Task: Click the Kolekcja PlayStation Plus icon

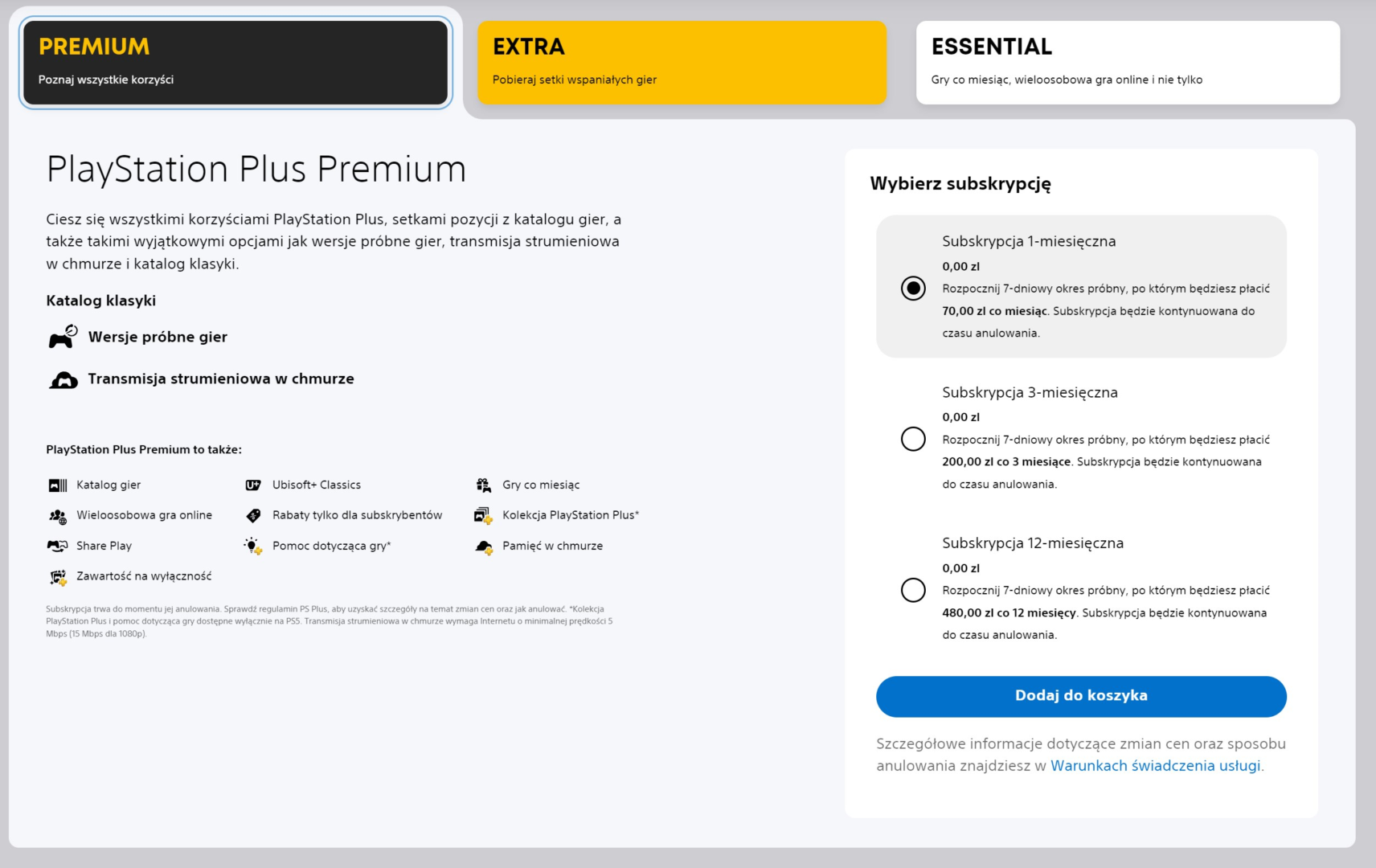Action: click(483, 516)
